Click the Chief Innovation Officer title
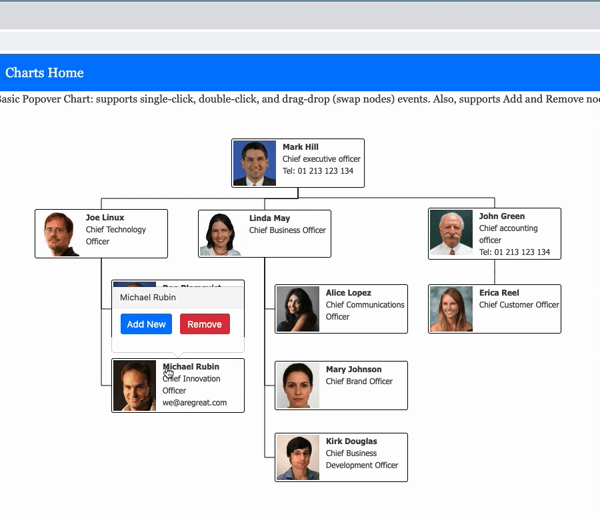The width and height of the screenshot is (600, 514). click(x=191, y=385)
